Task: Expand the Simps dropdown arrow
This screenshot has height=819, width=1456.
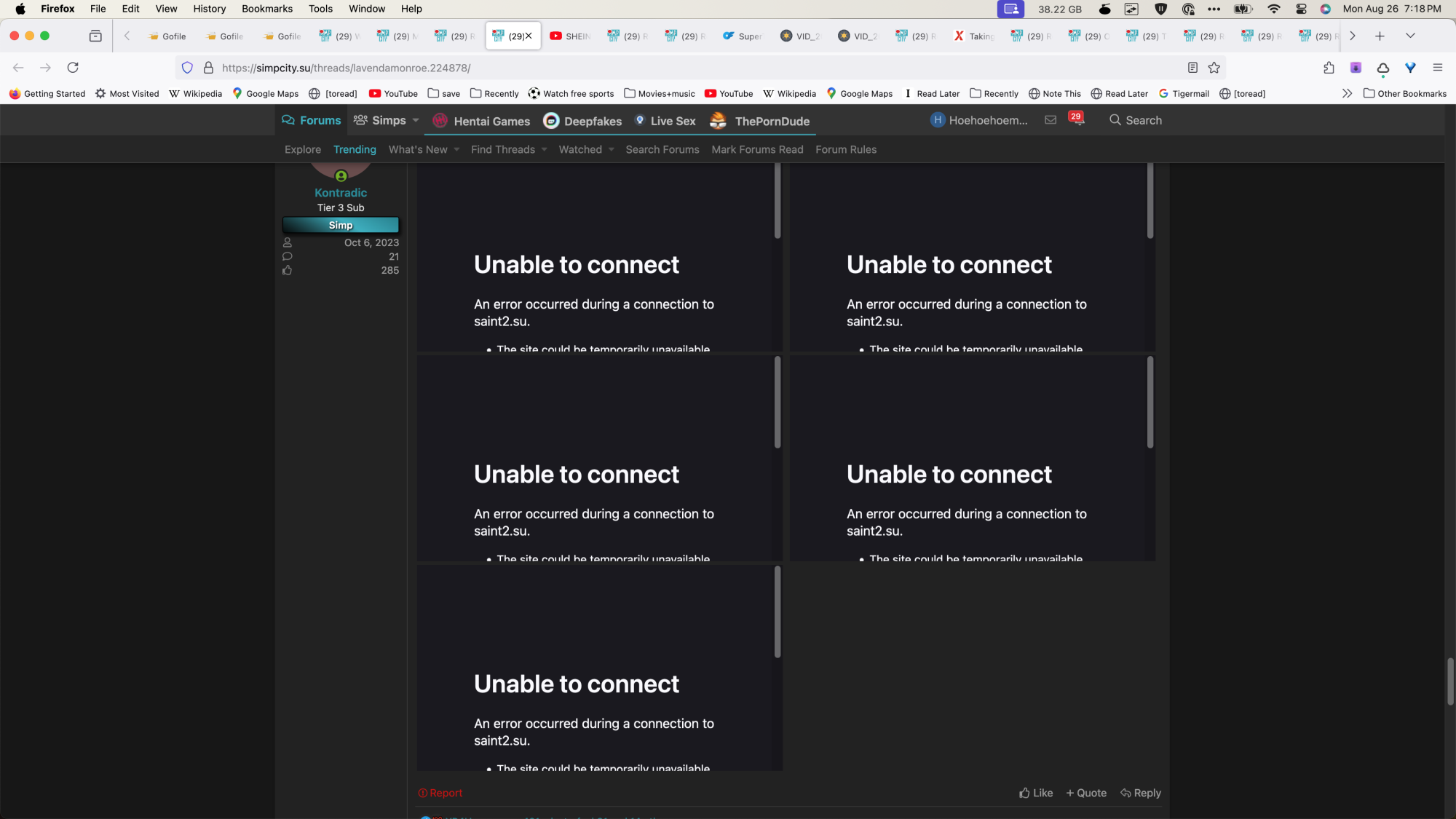Action: point(416,120)
